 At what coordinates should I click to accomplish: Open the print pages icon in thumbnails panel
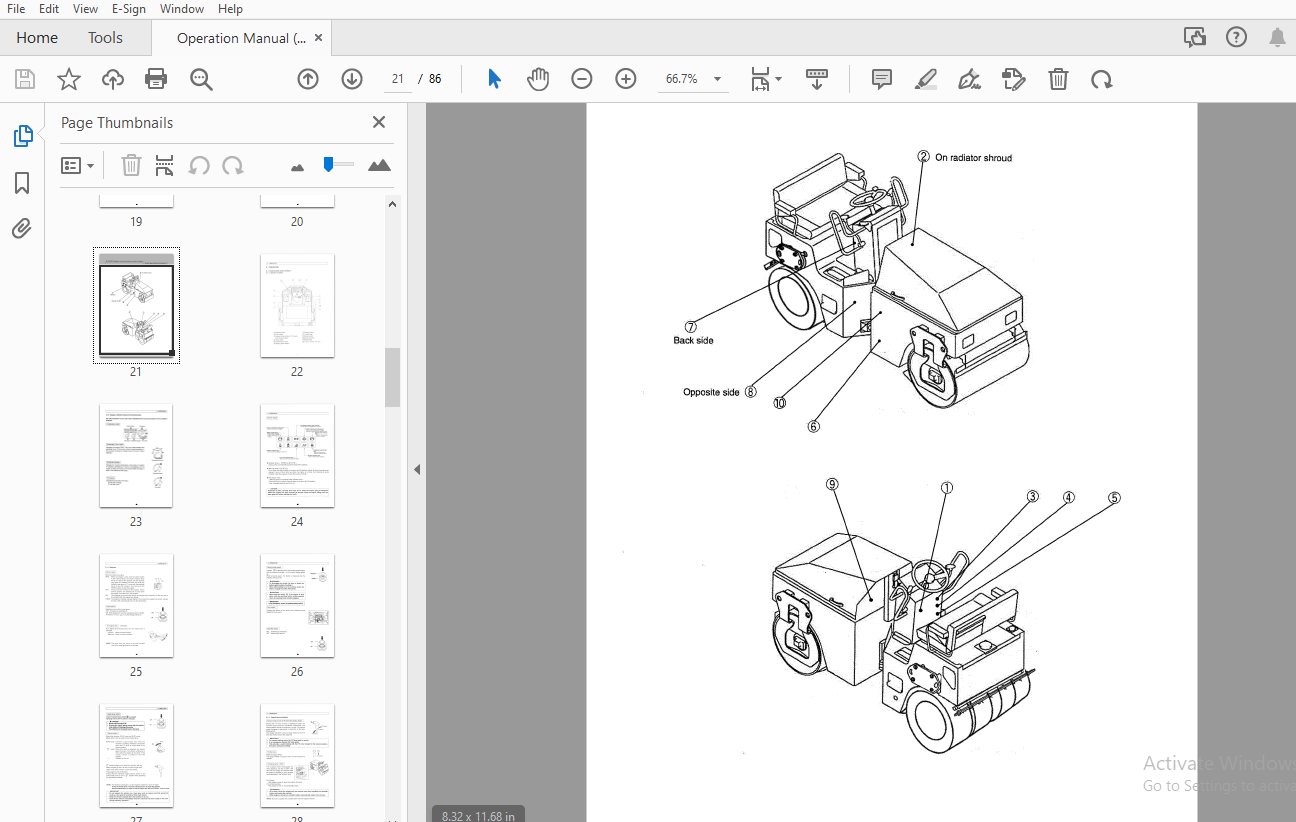[165, 165]
